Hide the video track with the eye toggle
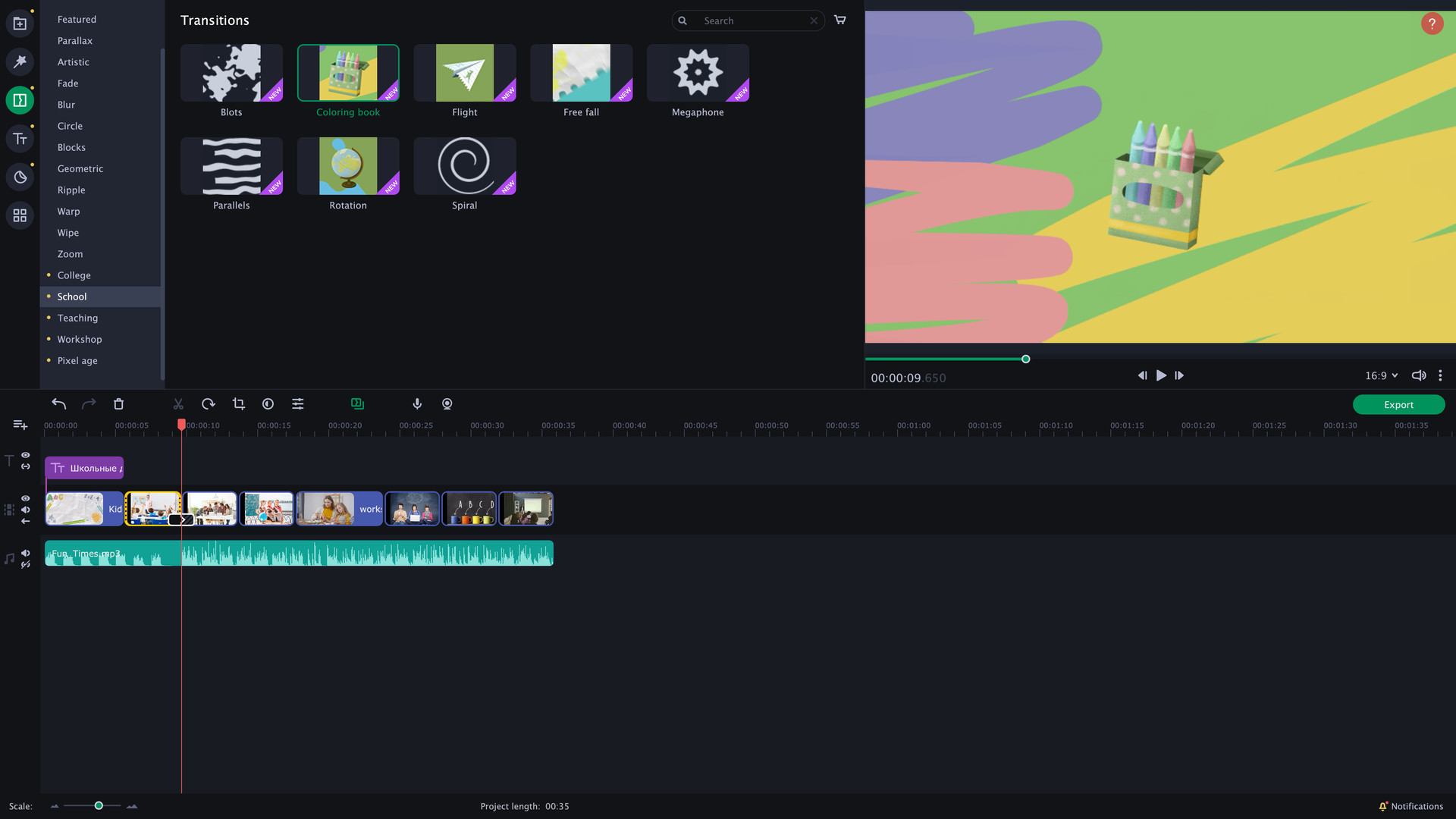This screenshot has width=1456, height=819. (25, 498)
